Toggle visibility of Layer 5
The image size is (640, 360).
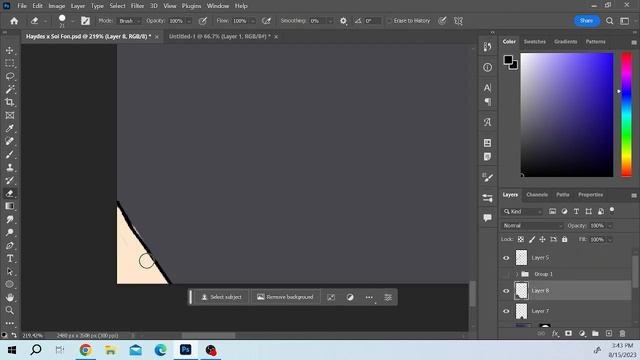(506, 258)
